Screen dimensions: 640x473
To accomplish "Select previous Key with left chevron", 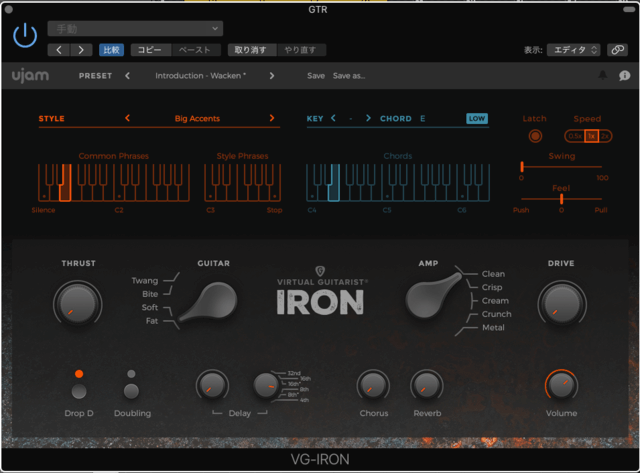I will point(333,118).
